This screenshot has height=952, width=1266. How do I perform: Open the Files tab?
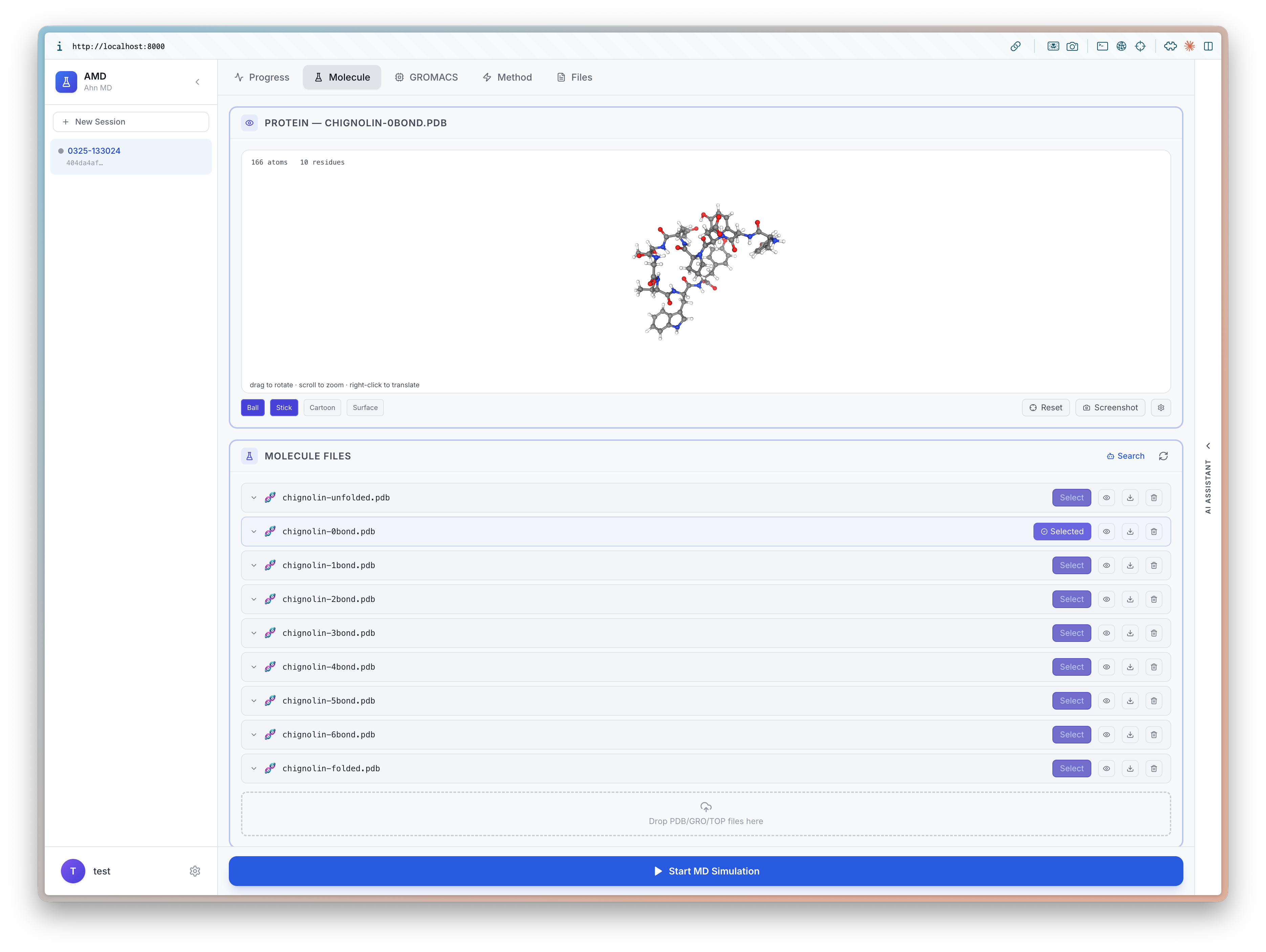[575, 77]
